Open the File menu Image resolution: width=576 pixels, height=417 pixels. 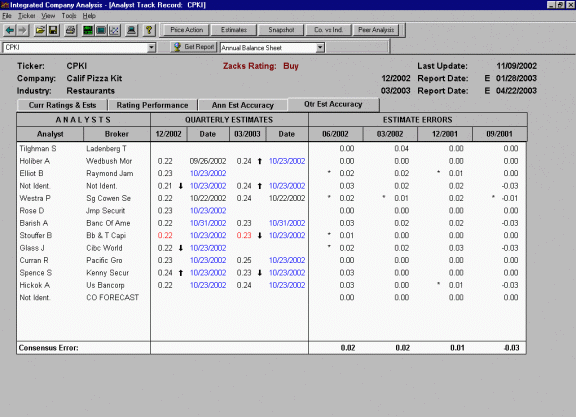pos(7,16)
